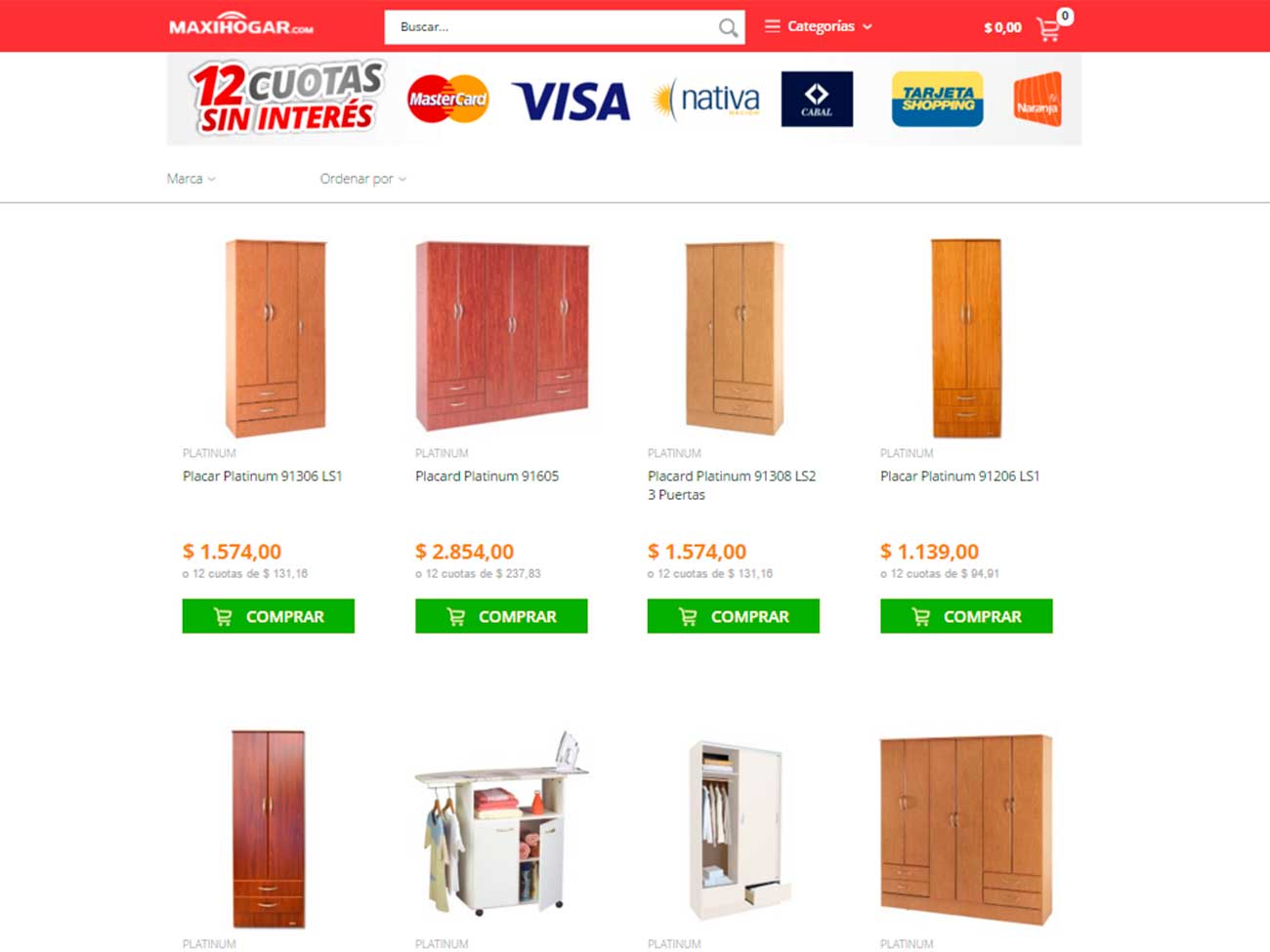This screenshot has width=1270, height=952.
Task: Click the ironing board cabinet image
Action: point(502,823)
